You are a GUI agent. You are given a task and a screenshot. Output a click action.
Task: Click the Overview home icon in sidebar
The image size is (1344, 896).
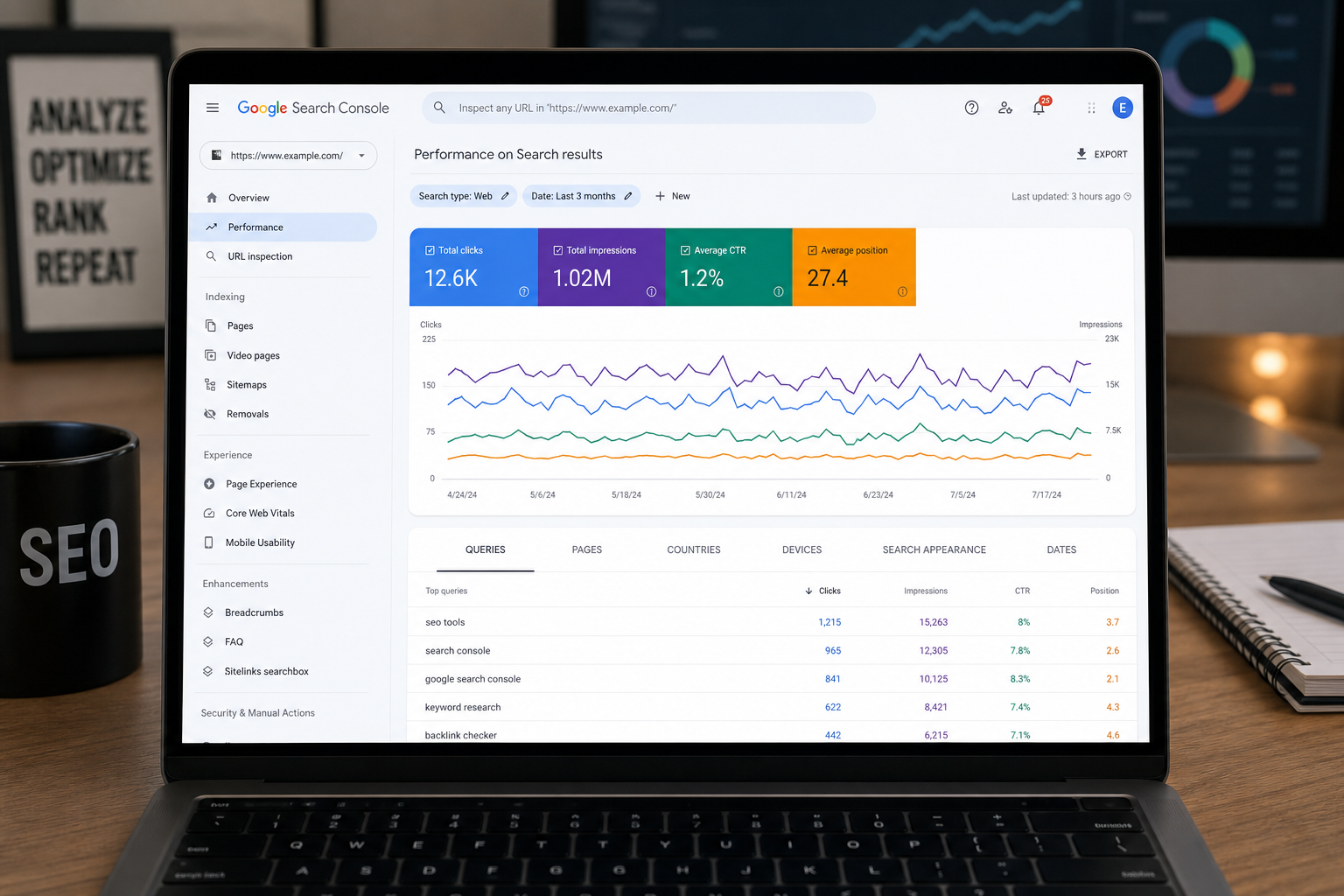point(212,198)
